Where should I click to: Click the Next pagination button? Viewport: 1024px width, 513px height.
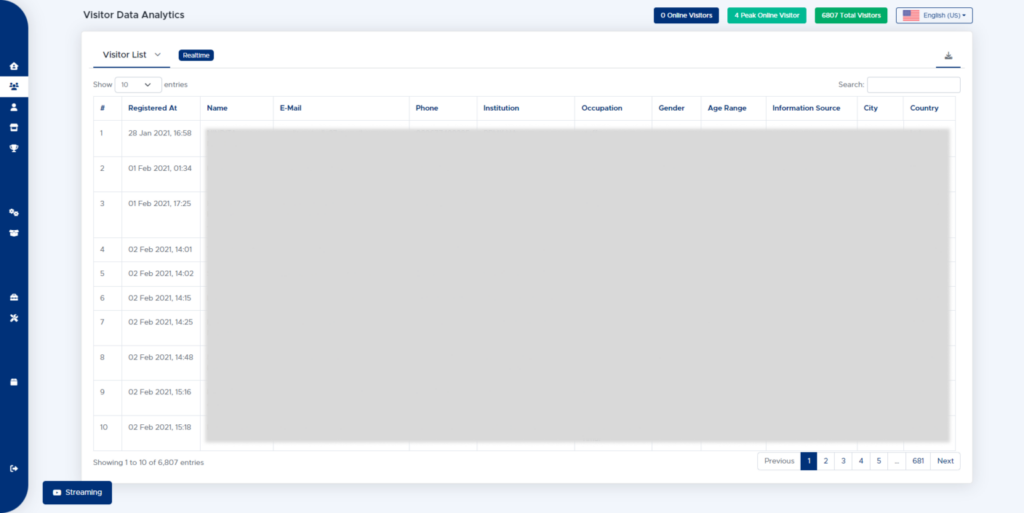[945, 461]
